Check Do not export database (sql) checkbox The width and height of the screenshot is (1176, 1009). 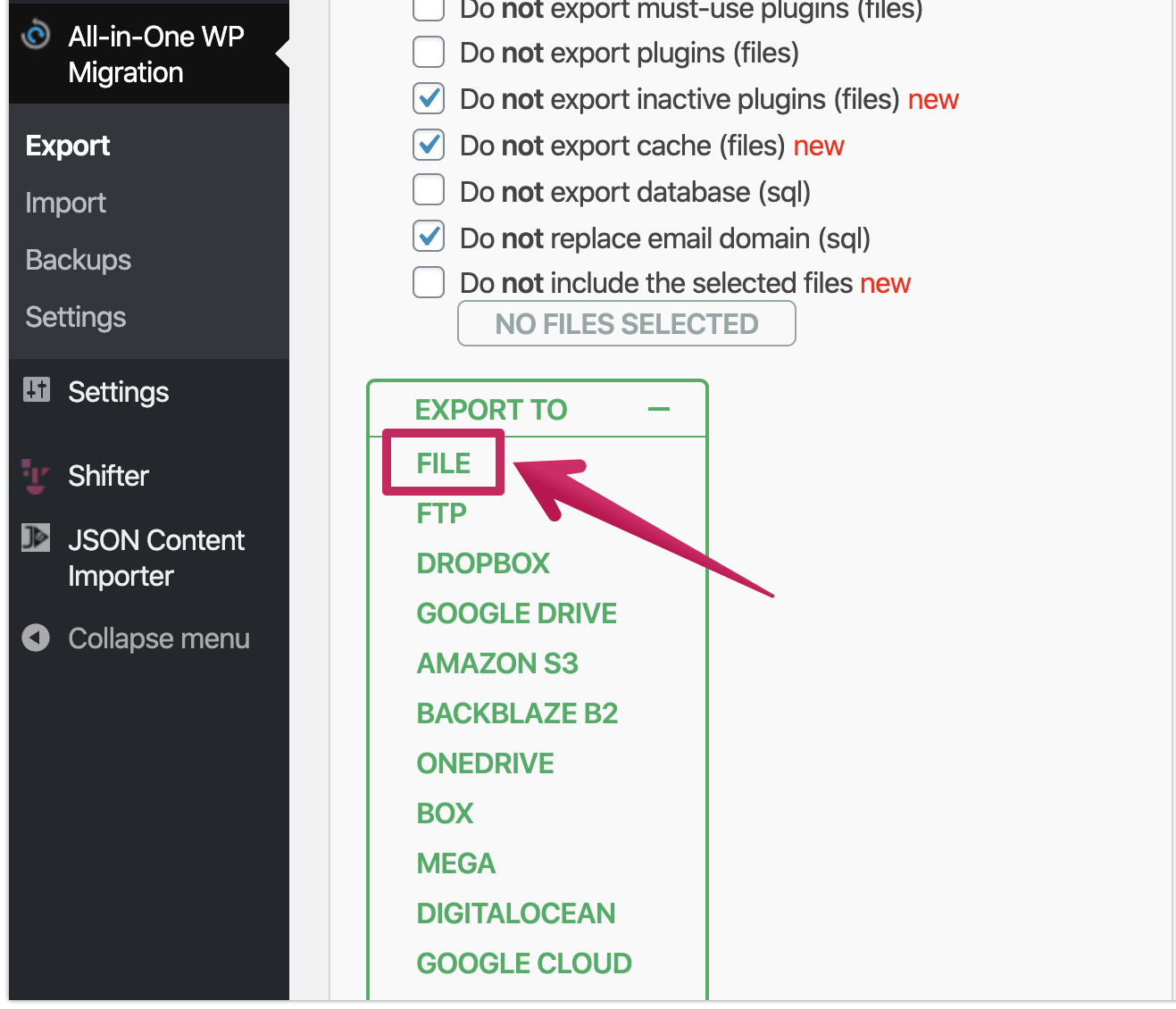click(x=429, y=190)
